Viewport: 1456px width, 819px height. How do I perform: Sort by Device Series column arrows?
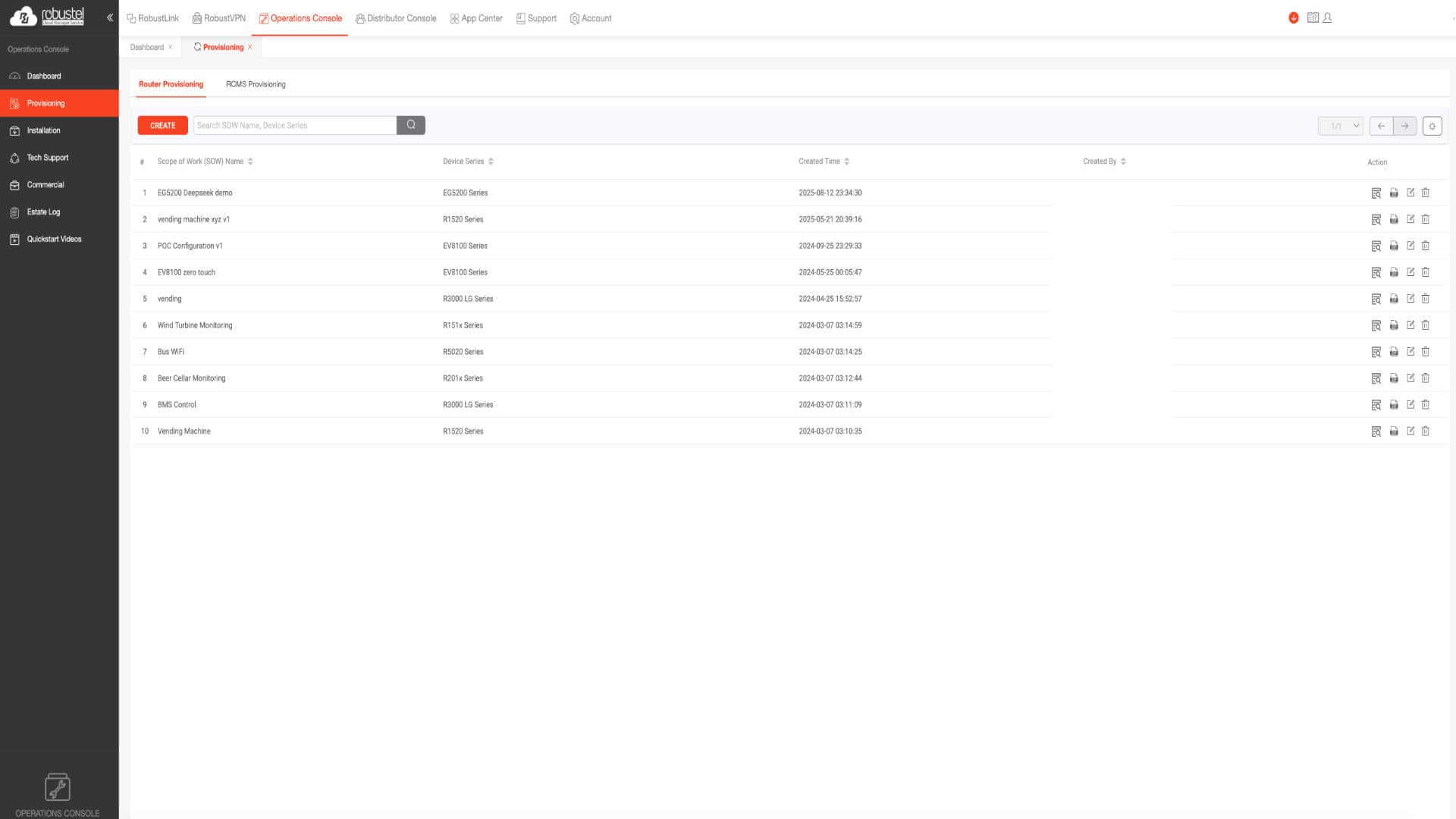tap(491, 162)
